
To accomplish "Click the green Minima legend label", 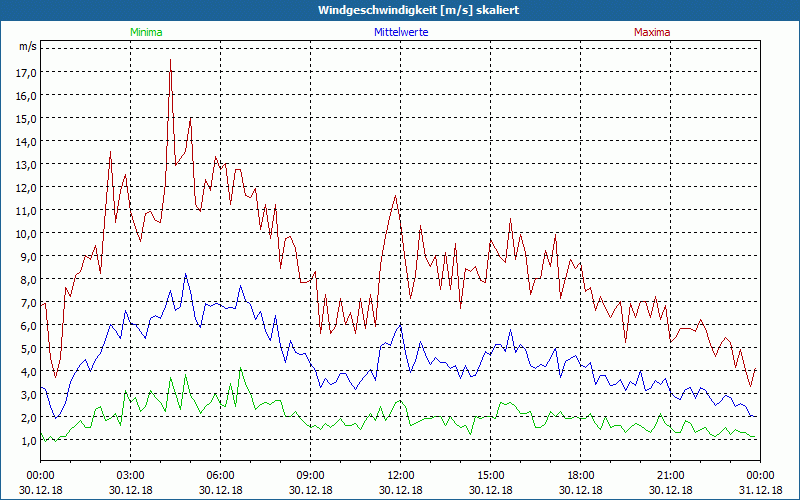I will pyautogui.click(x=146, y=32).
